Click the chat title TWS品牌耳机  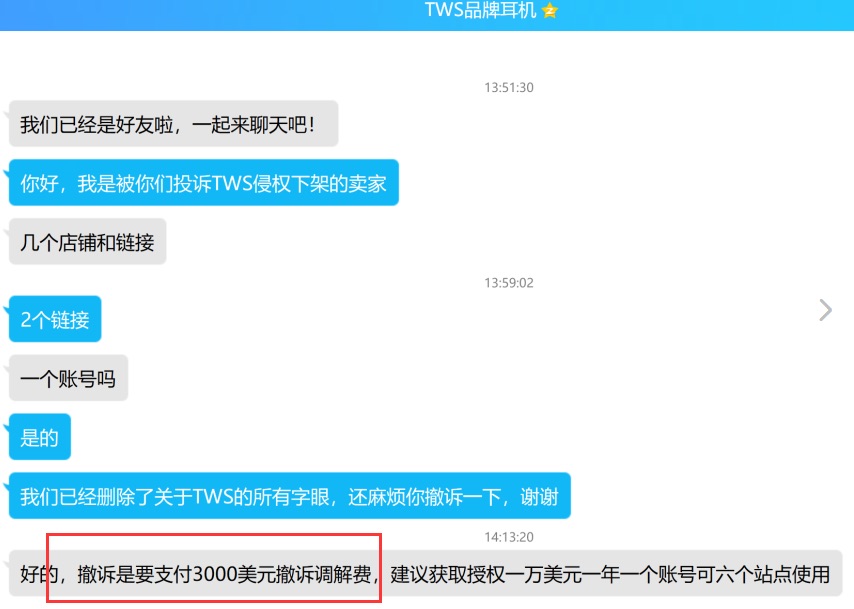480,10
